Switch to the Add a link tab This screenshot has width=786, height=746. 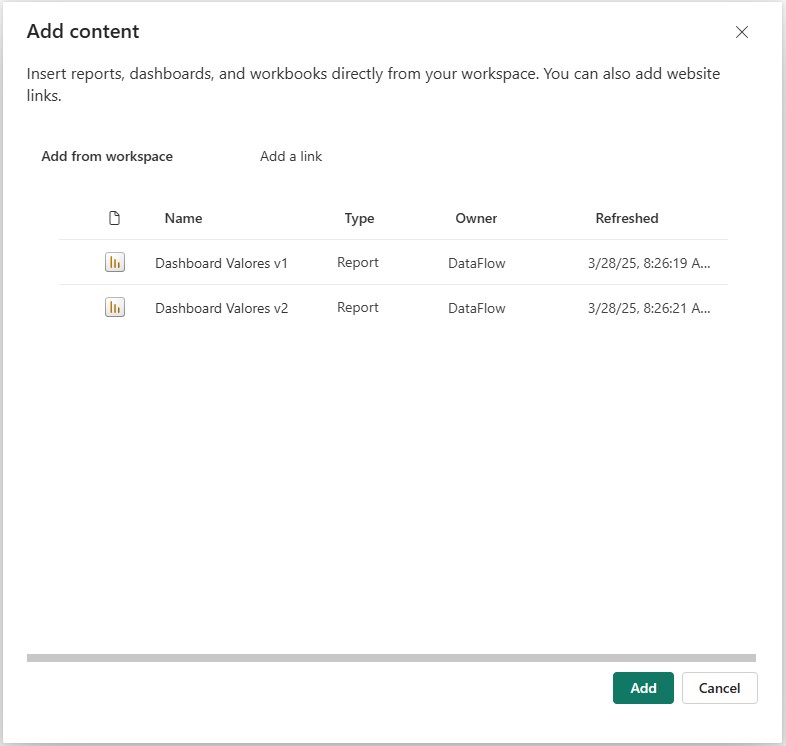pos(291,156)
